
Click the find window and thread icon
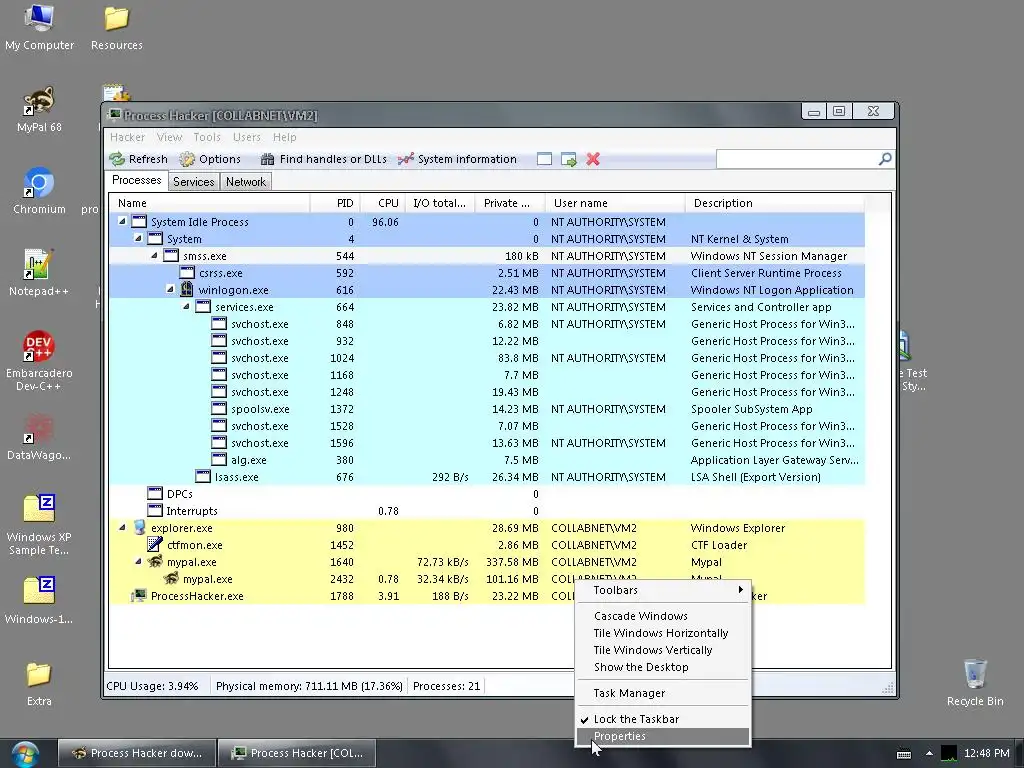[x=569, y=159]
